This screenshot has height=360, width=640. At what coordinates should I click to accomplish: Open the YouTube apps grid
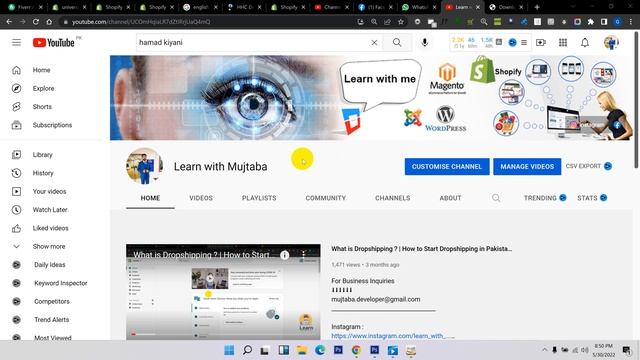[x=563, y=42]
